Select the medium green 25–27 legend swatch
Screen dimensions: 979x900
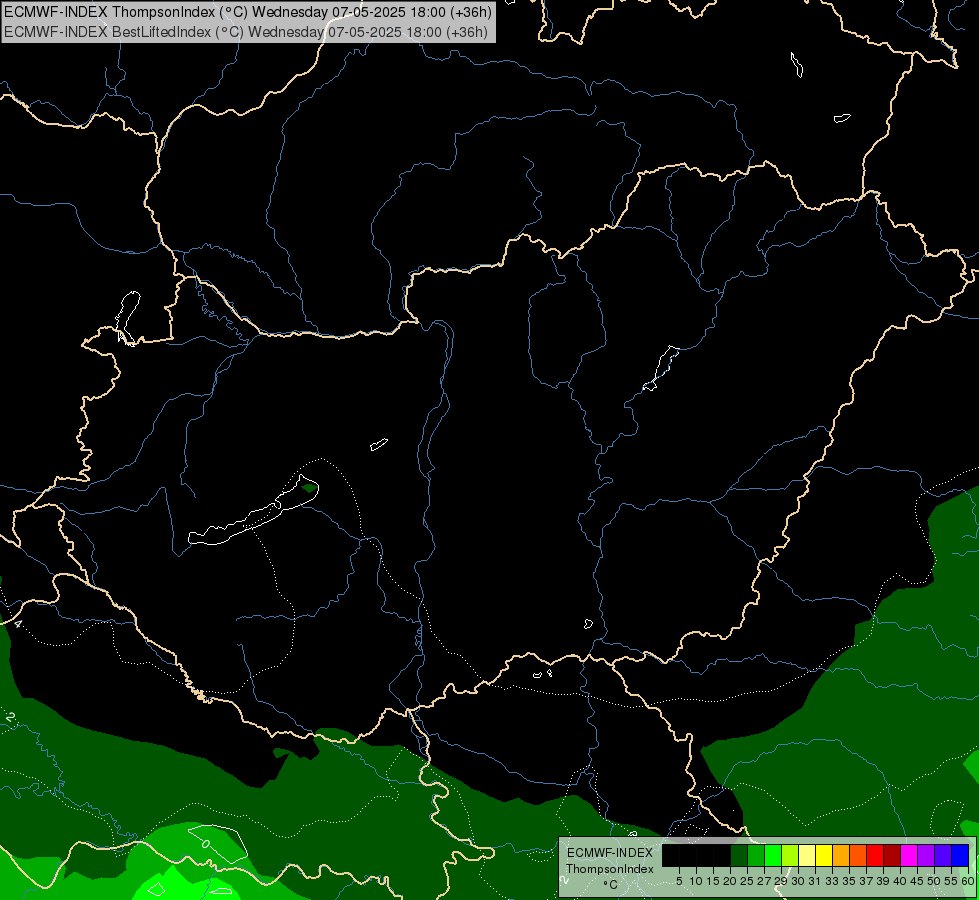pos(756,855)
